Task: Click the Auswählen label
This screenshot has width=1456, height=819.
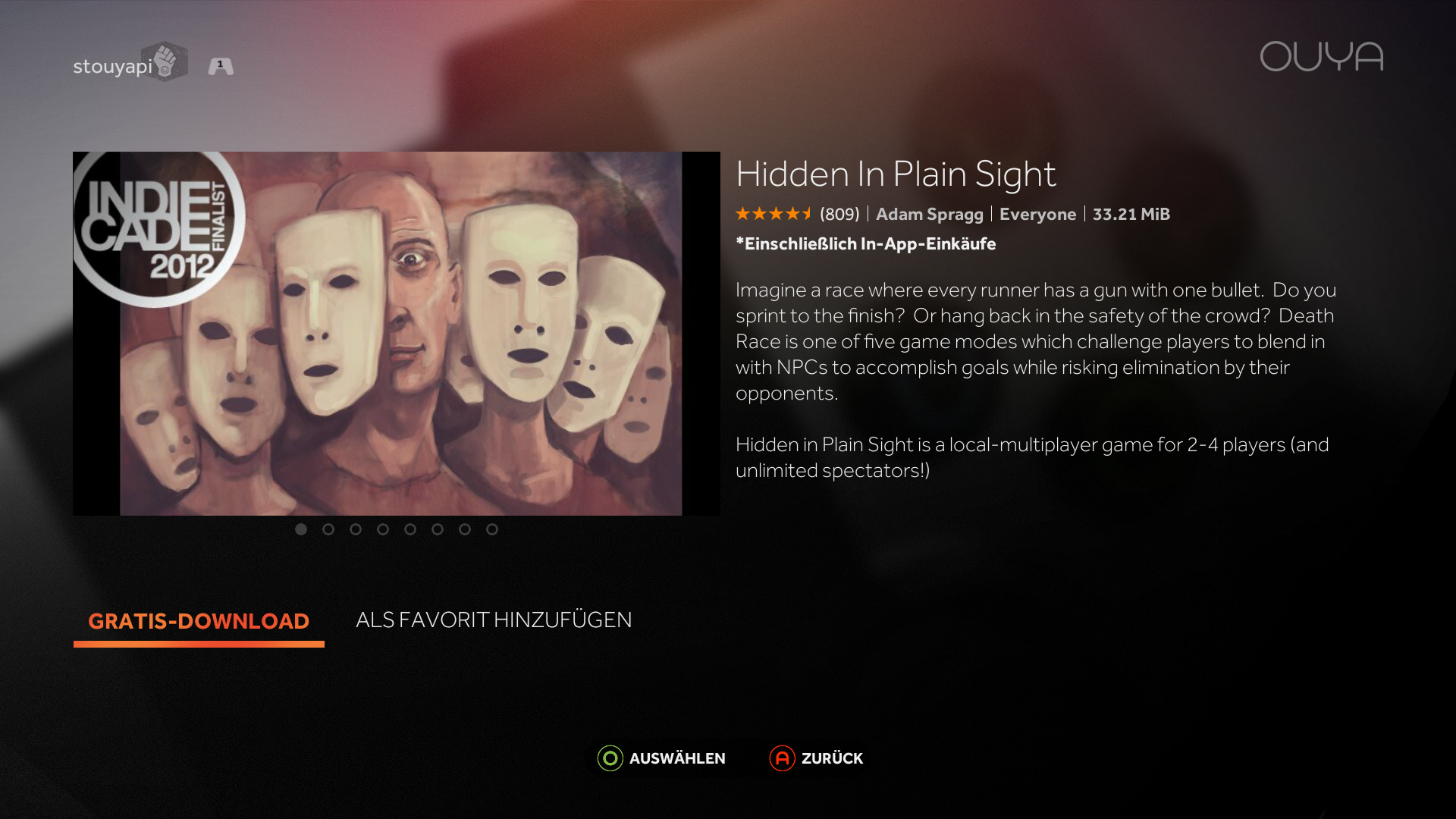Action: point(677,758)
